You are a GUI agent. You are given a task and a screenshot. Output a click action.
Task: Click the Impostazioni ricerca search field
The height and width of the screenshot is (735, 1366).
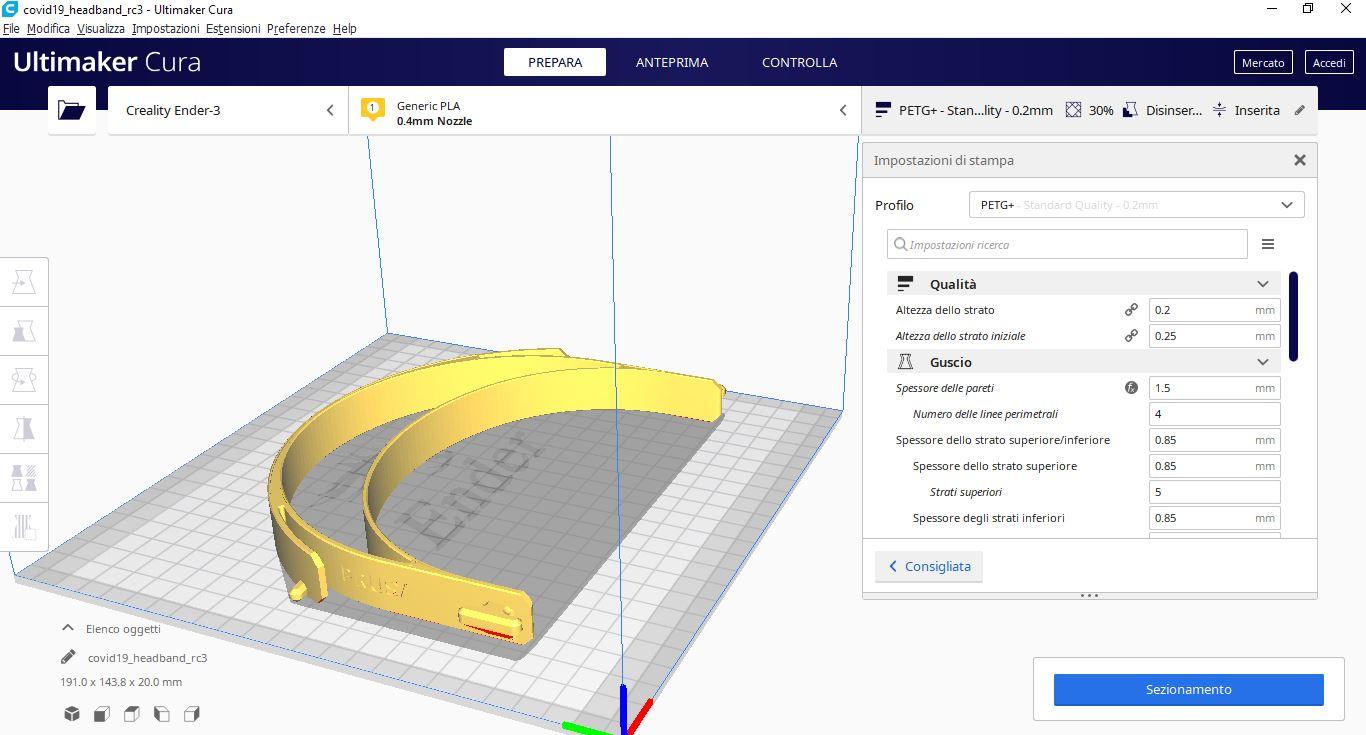click(x=1067, y=245)
